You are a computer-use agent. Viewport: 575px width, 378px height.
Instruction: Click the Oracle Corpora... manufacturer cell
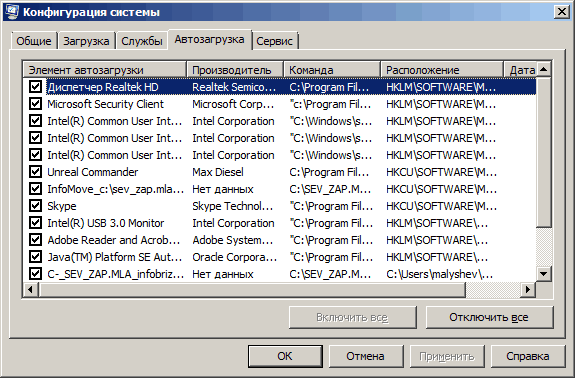(234, 257)
